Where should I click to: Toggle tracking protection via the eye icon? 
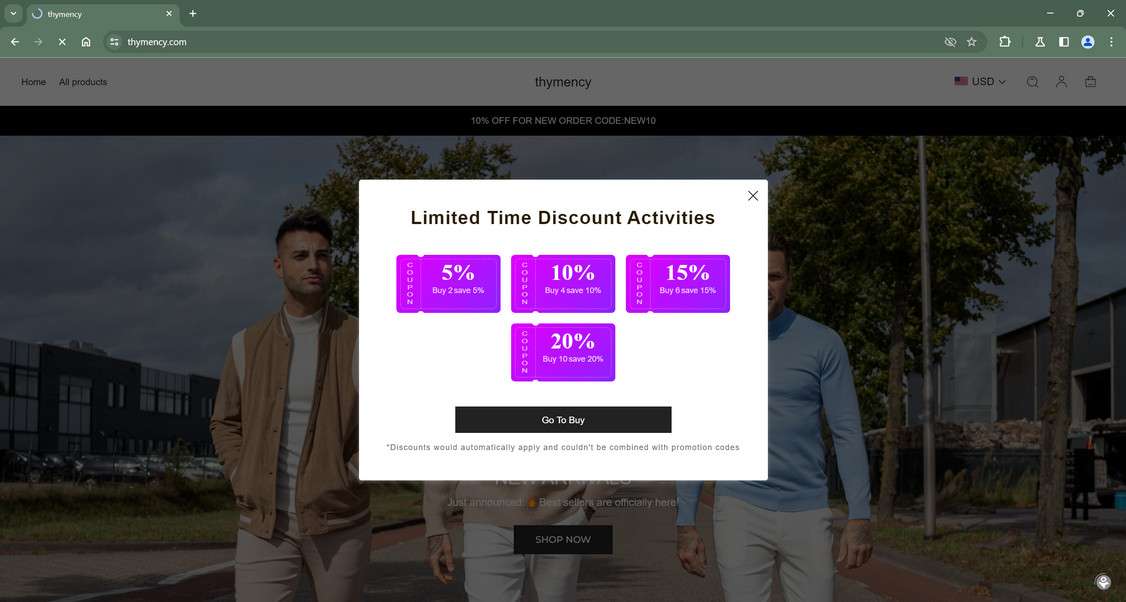pos(949,42)
